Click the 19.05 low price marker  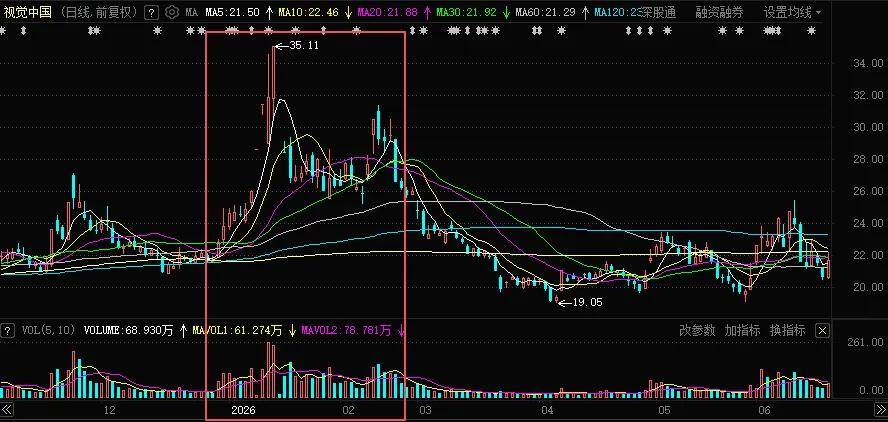pos(587,302)
